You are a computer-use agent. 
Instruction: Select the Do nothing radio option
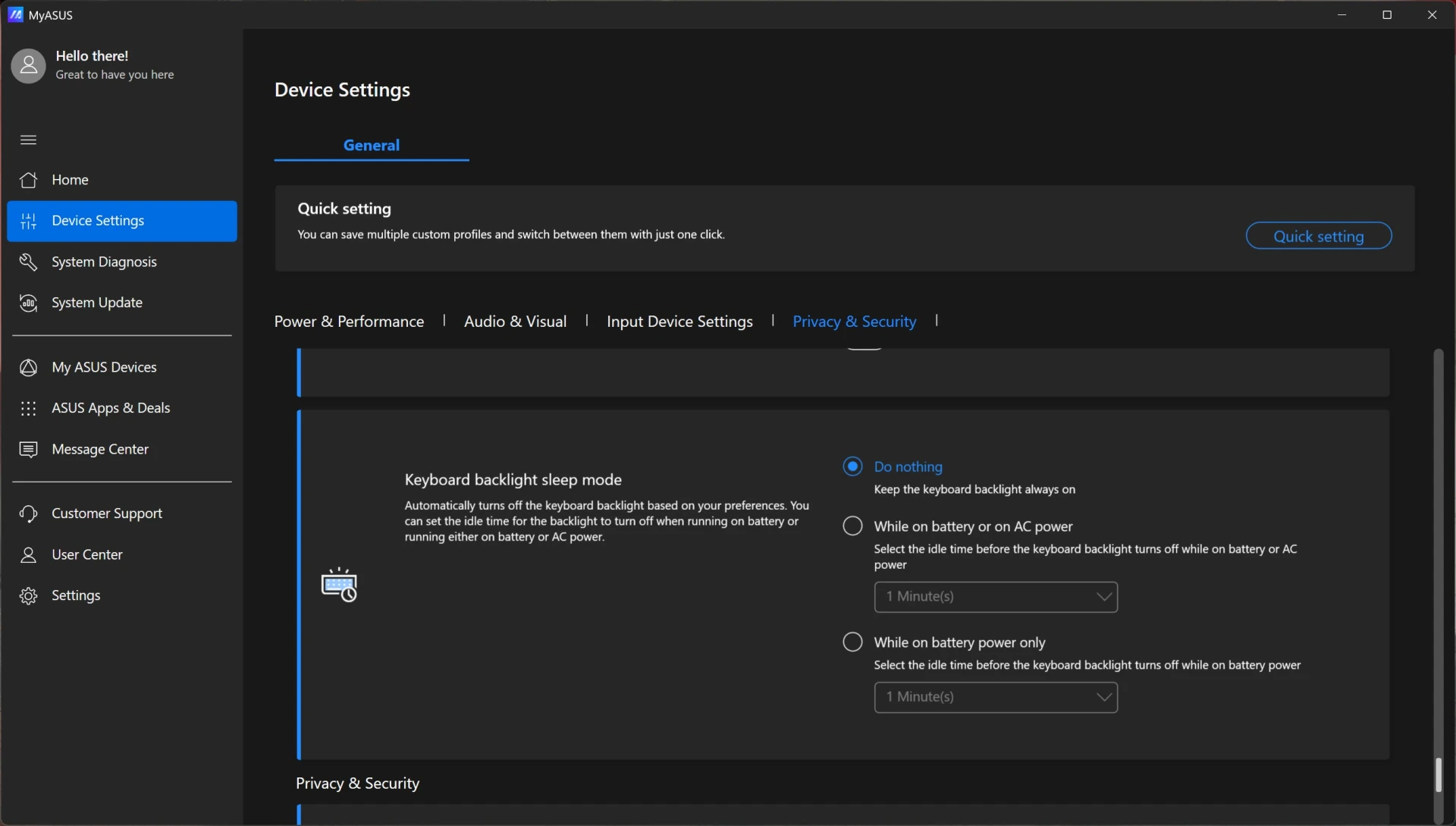click(852, 466)
